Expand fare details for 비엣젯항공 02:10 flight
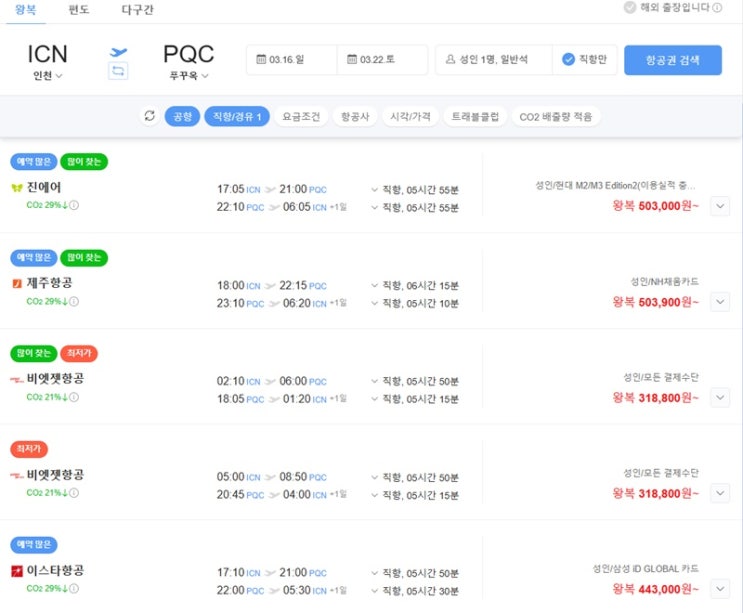743x613 pixels. [720, 397]
